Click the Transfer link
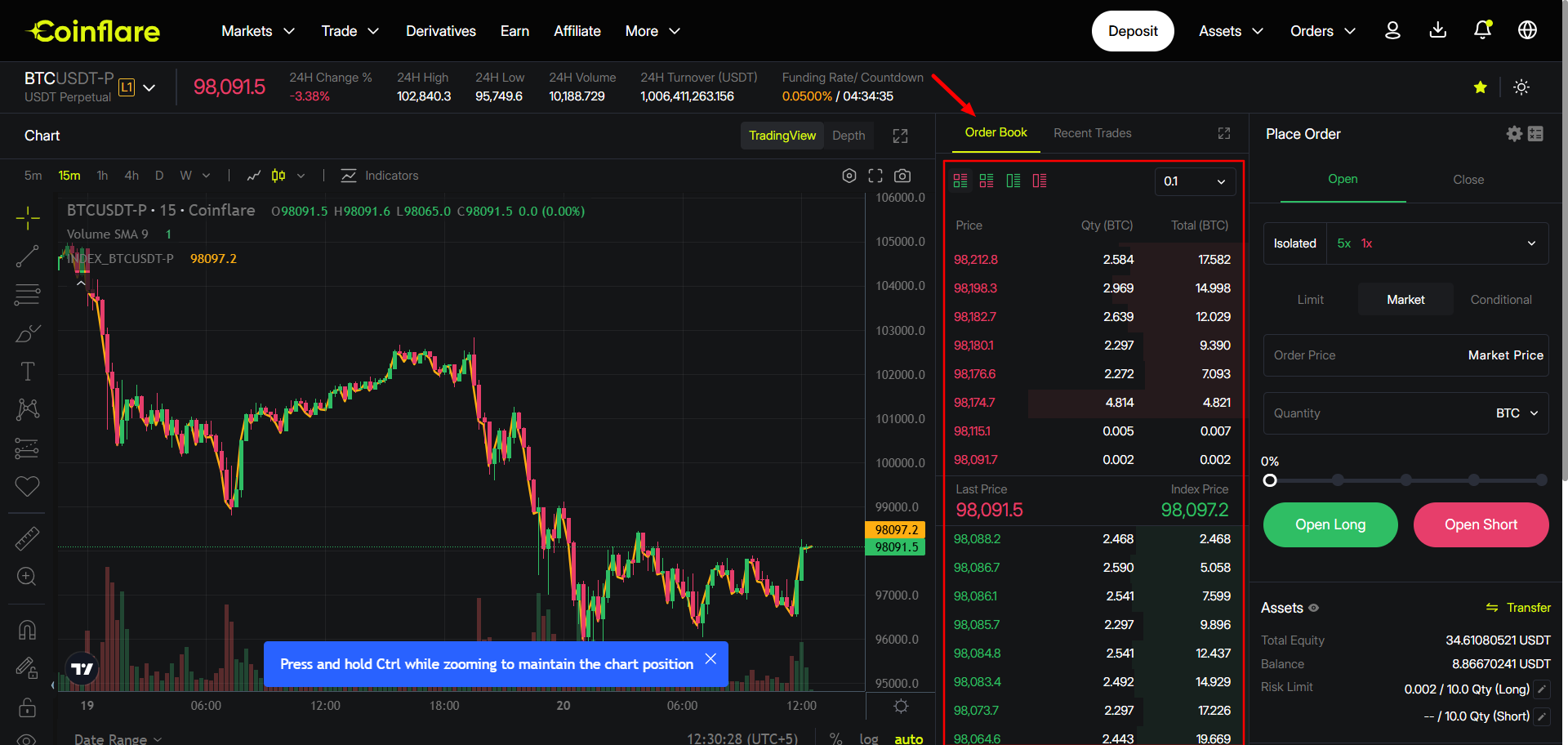 (x=1518, y=608)
